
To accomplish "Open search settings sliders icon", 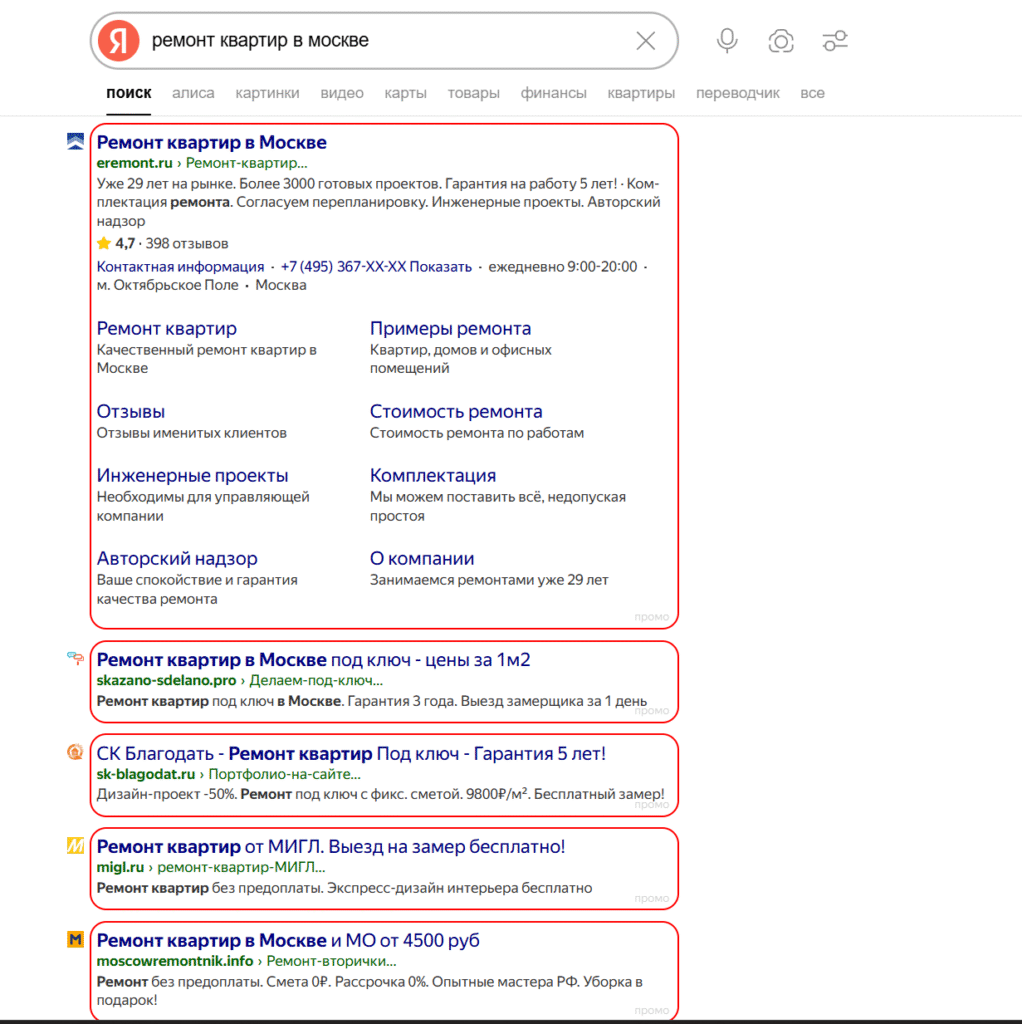I will pos(835,41).
